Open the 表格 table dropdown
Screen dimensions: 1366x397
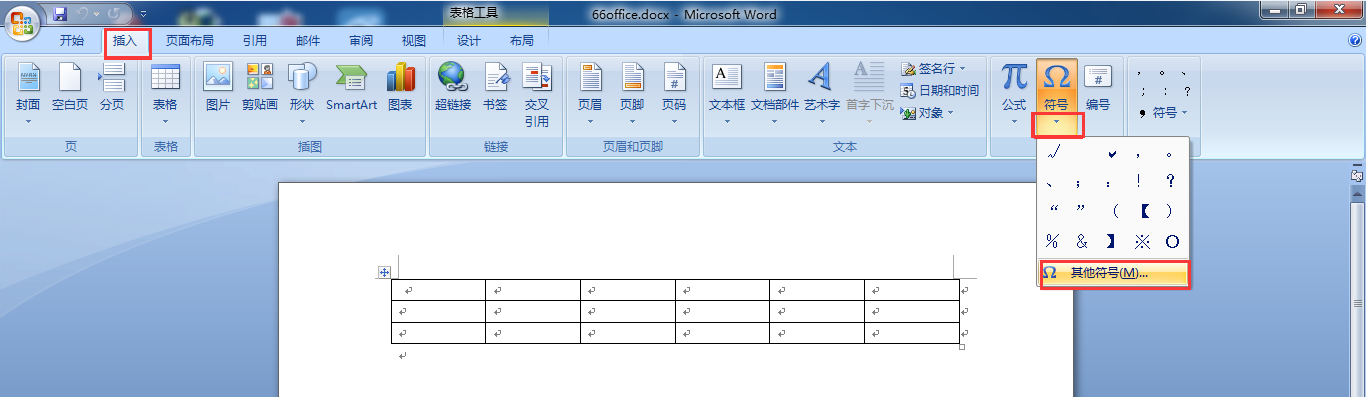tap(165, 93)
